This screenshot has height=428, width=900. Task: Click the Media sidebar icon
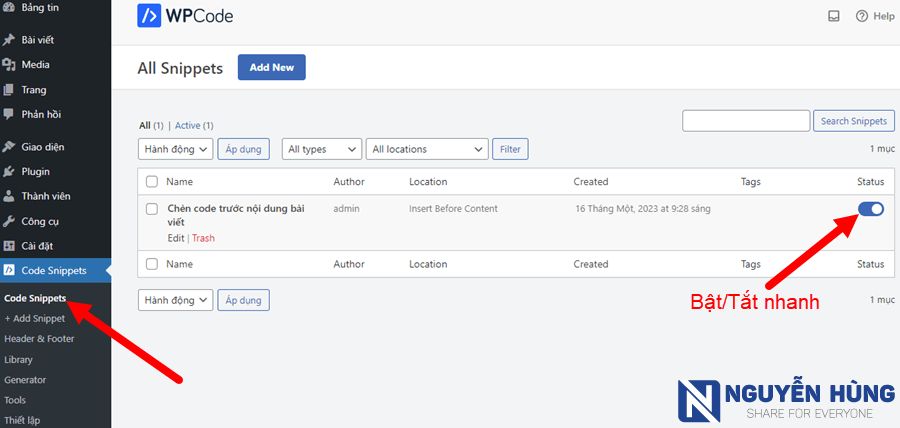point(9,65)
